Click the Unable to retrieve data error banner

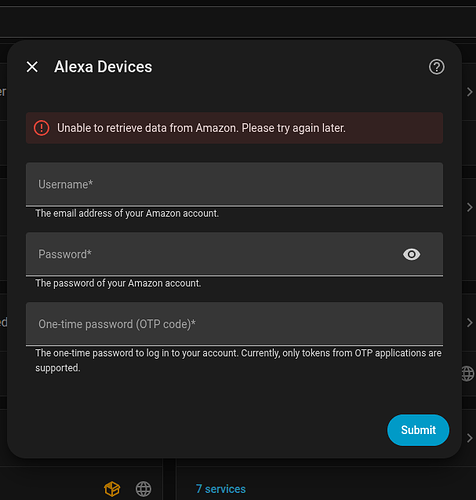[x=234, y=128]
